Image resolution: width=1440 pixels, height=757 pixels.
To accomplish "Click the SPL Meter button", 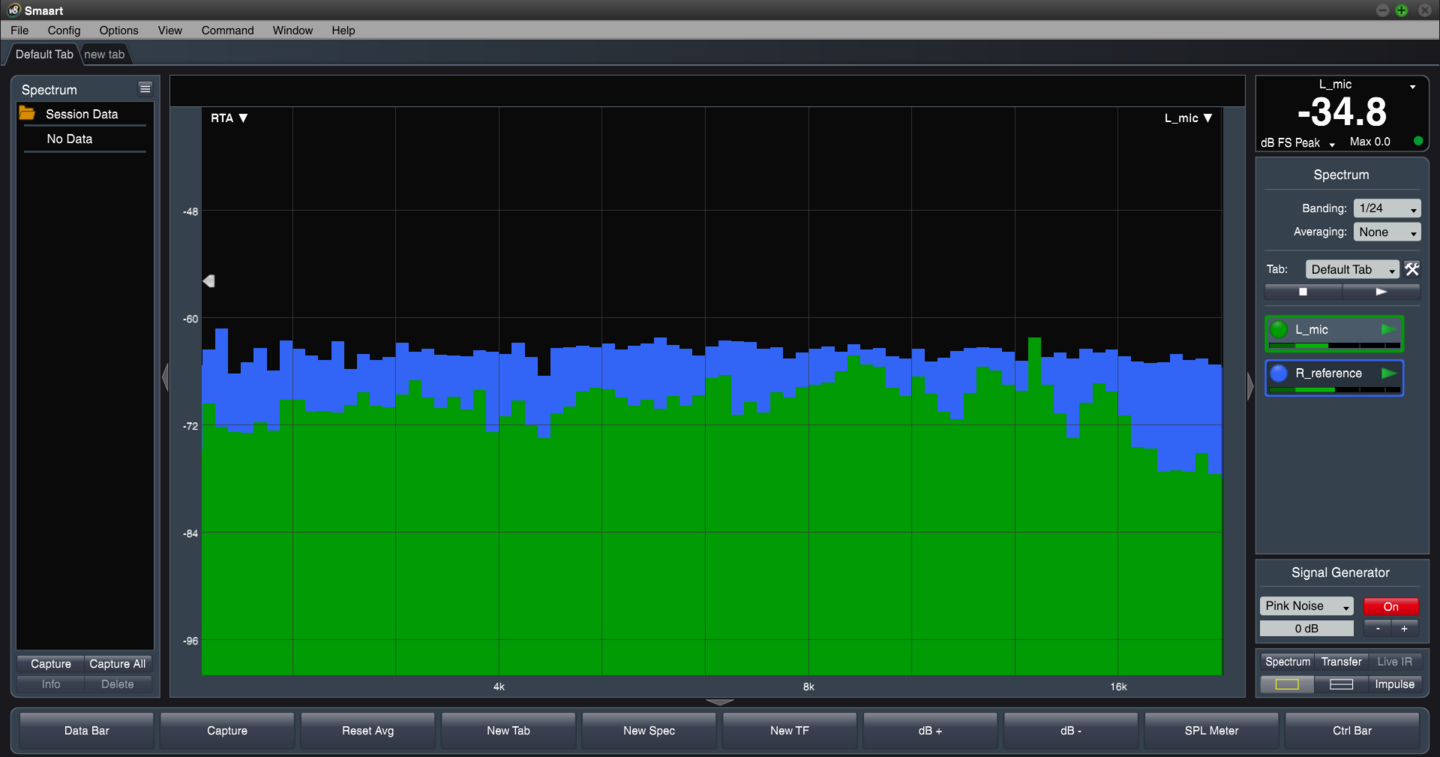I will (x=1211, y=731).
